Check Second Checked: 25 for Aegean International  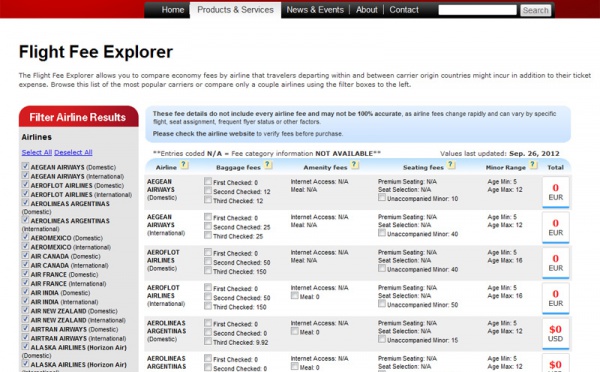208,226
